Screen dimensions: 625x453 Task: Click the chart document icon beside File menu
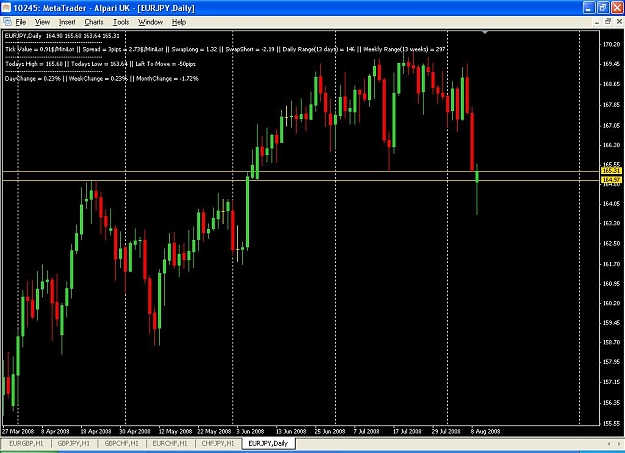(7, 22)
